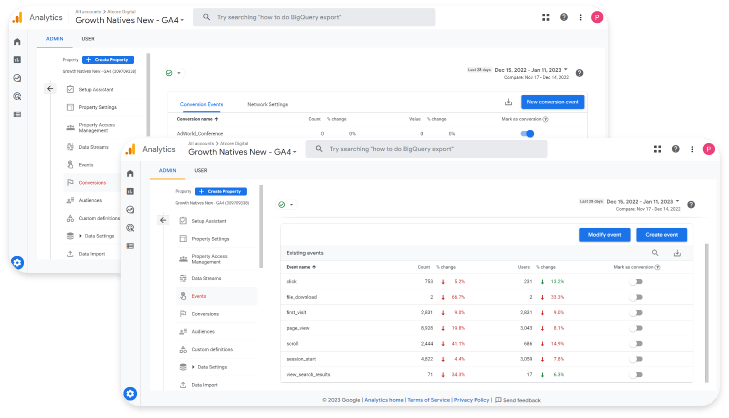
Task: Click Modify event button
Action: pos(604,235)
